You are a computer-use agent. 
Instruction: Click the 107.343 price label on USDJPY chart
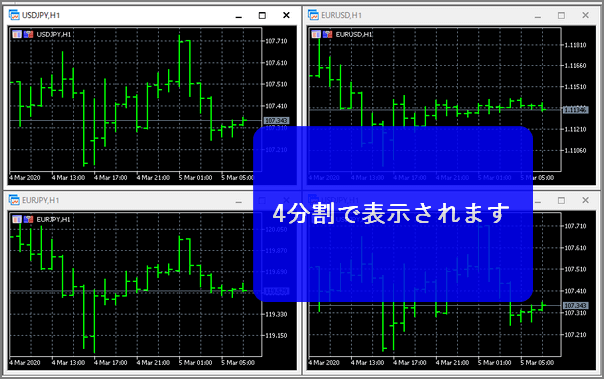pos(277,121)
